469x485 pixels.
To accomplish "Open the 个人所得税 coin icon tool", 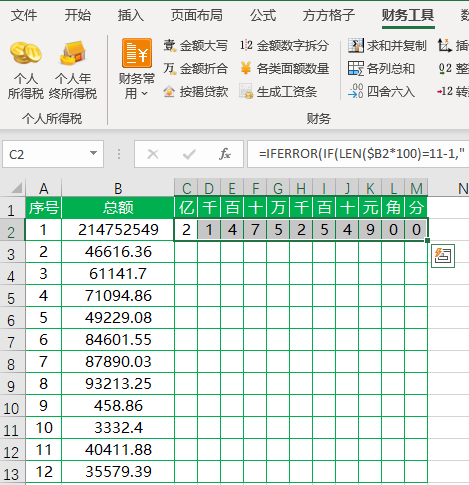I will [26, 53].
